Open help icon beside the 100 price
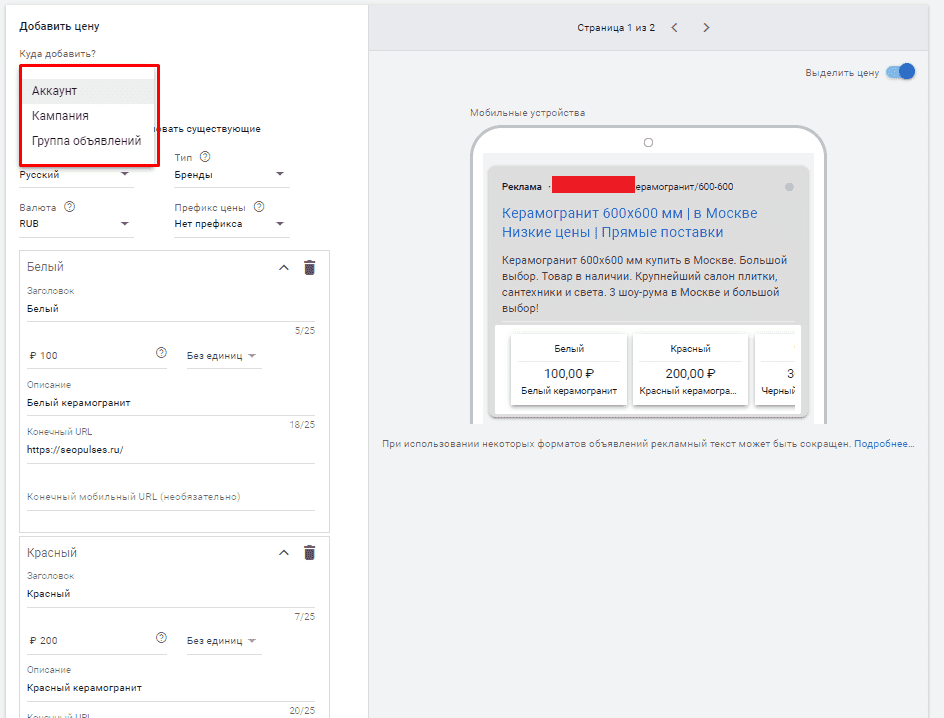 click(x=161, y=353)
